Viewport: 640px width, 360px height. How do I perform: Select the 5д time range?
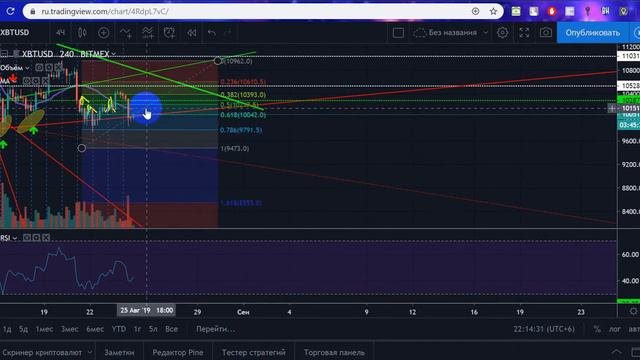point(23,329)
